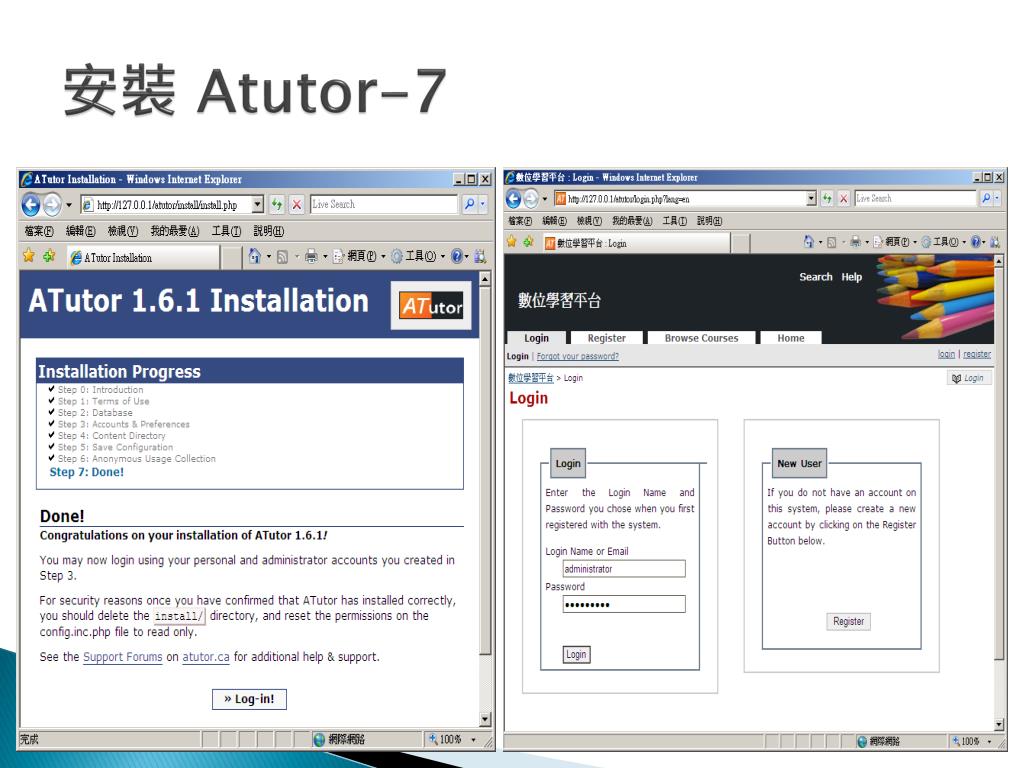The height and width of the screenshot is (768, 1024).
Task: Click the Search link in site header
Action: [816, 277]
